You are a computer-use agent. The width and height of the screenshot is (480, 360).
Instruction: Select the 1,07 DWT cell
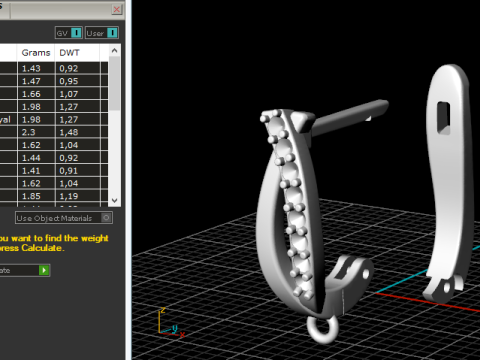point(78,94)
